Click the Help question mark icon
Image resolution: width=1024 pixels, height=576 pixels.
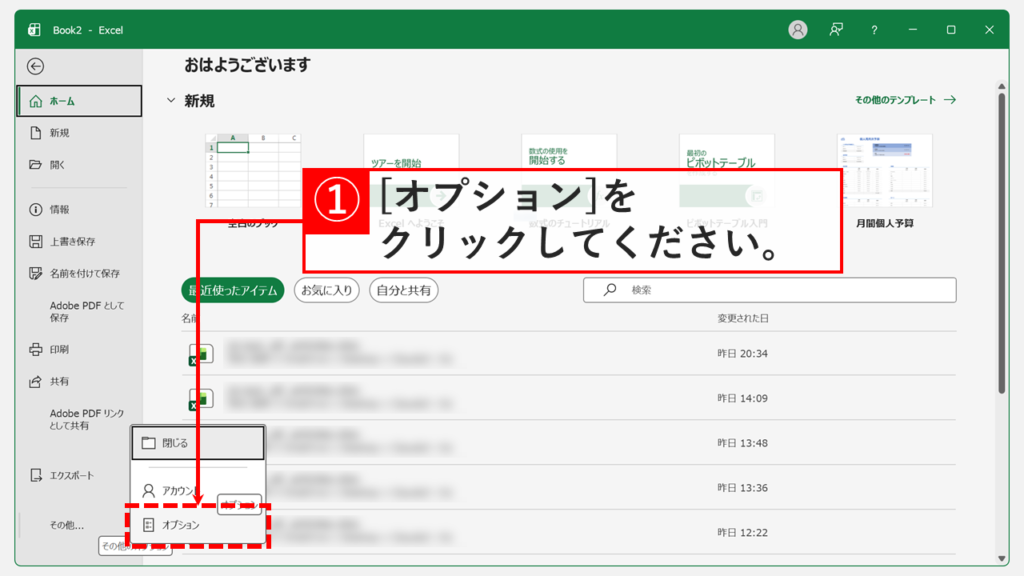tap(875, 29)
